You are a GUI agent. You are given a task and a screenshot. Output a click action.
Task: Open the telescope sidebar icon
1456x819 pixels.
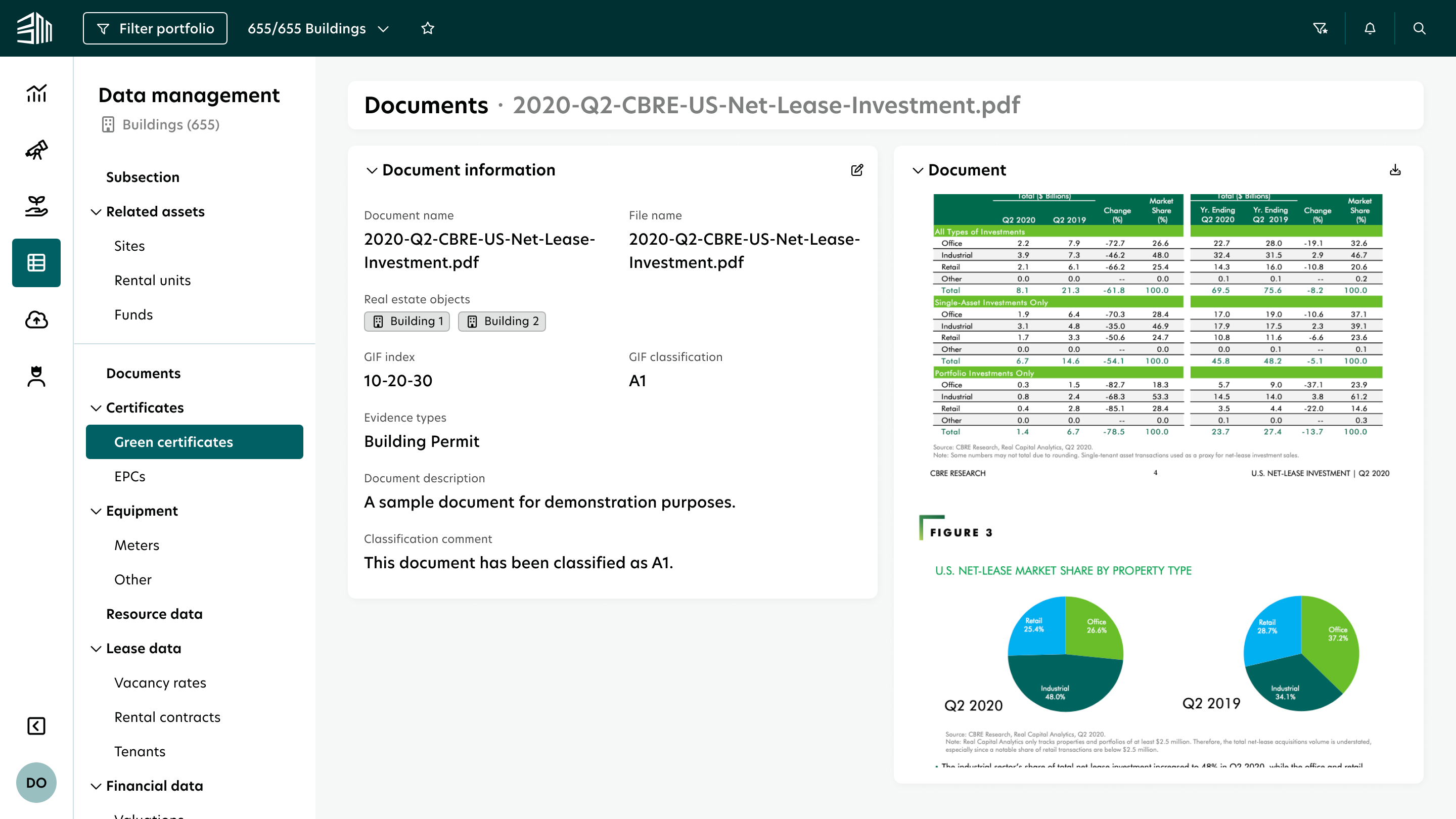coord(36,150)
